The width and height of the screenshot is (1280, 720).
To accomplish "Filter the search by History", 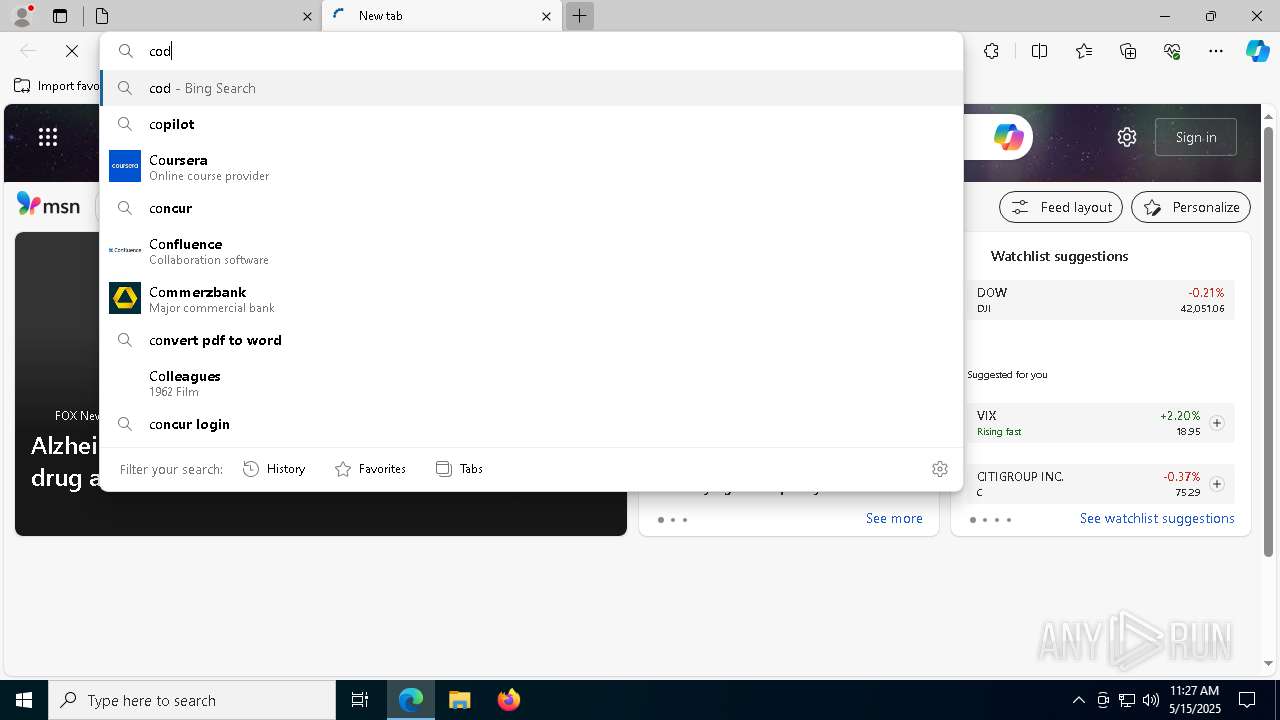I will [274, 469].
